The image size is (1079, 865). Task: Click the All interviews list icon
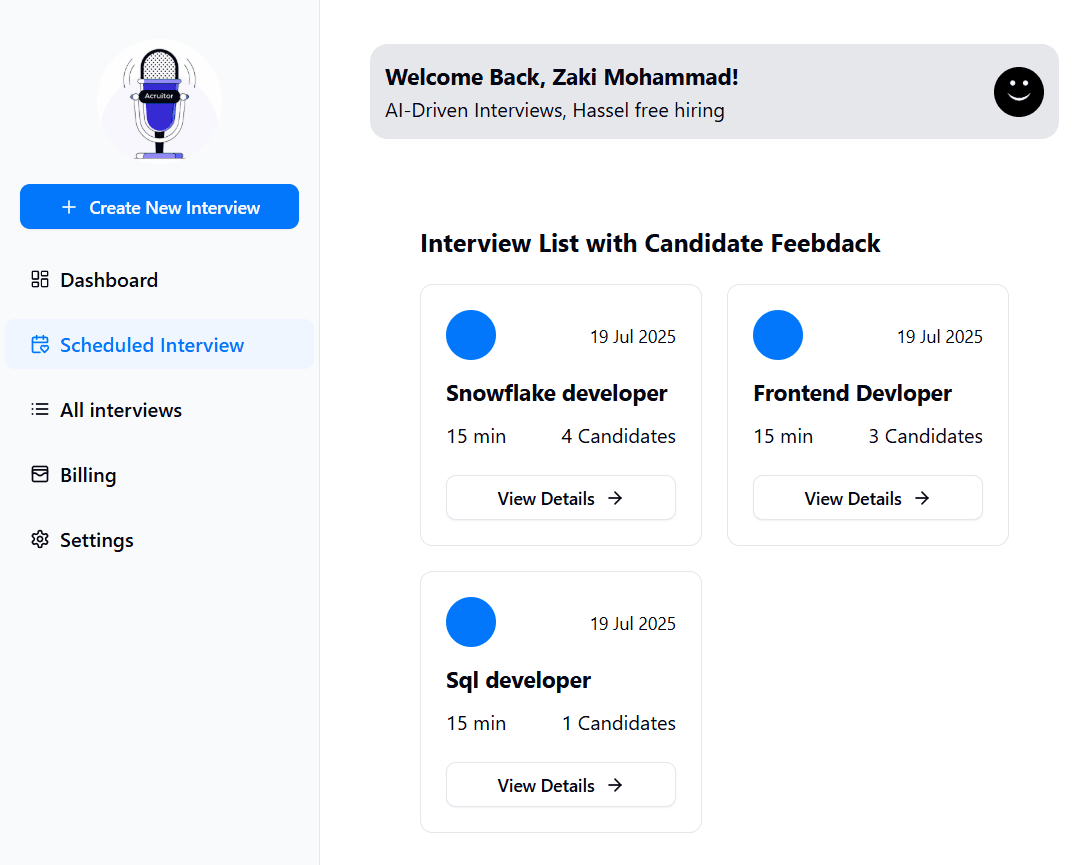pos(40,409)
